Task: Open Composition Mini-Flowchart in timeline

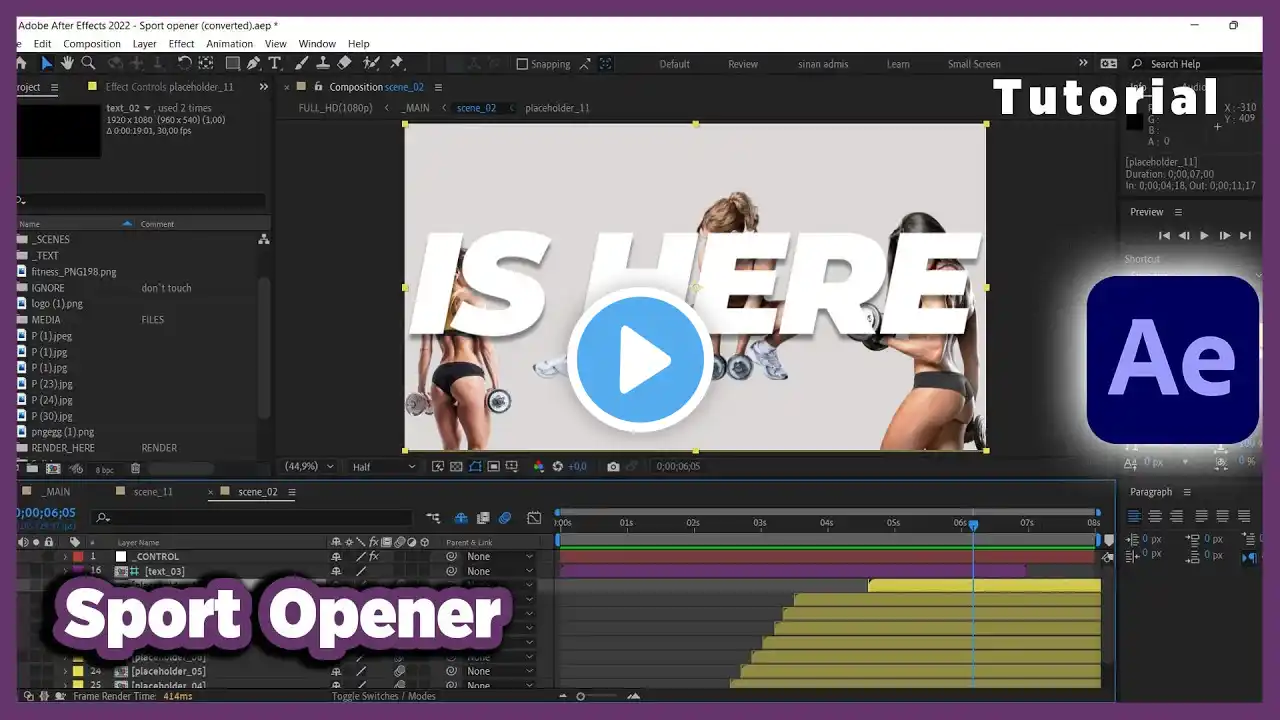Action: pos(433,518)
